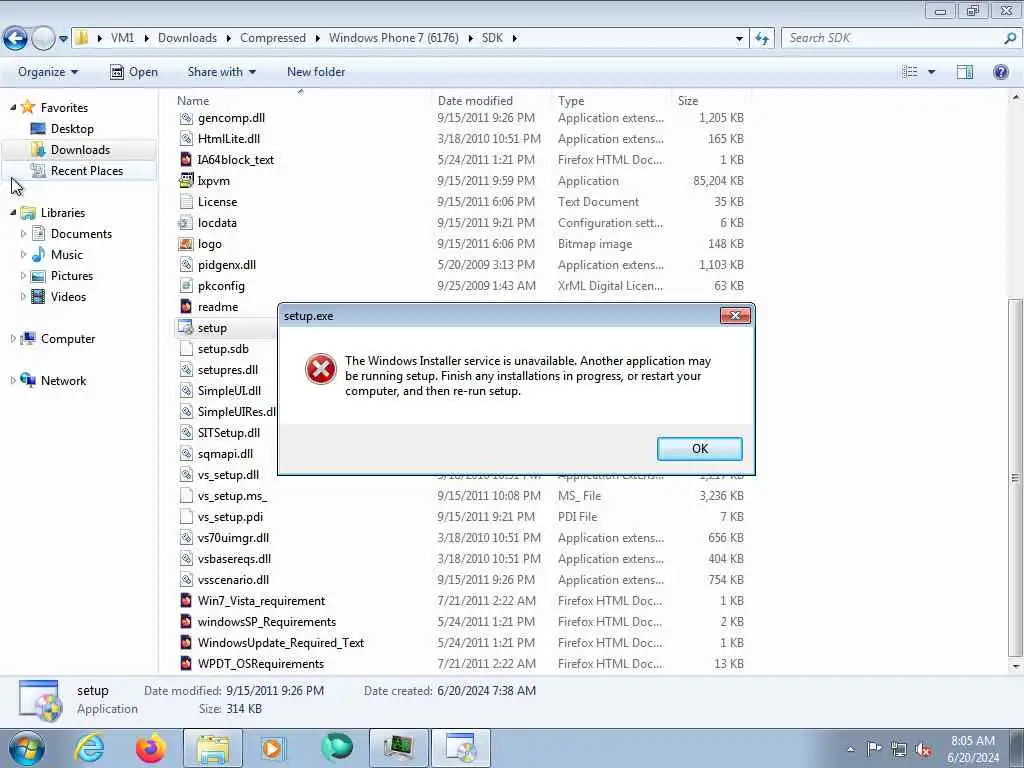This screenshot has width=1024, height=768.
Task: Click the WPDT_OSRequirements file icon
Action: [x=186, y=664]
